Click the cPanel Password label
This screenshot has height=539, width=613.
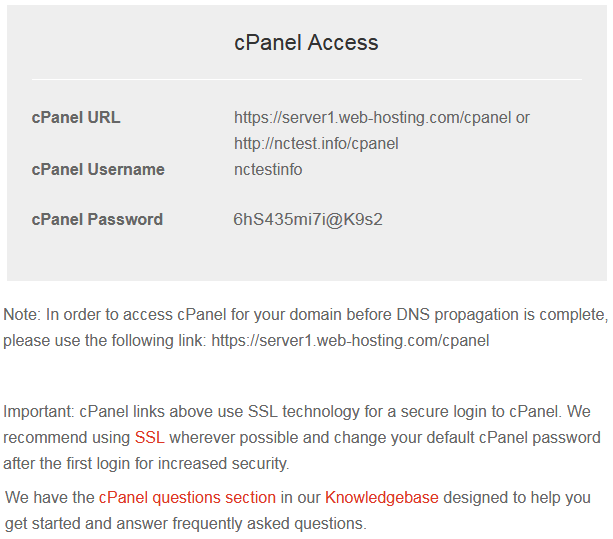tap(97, 220)
